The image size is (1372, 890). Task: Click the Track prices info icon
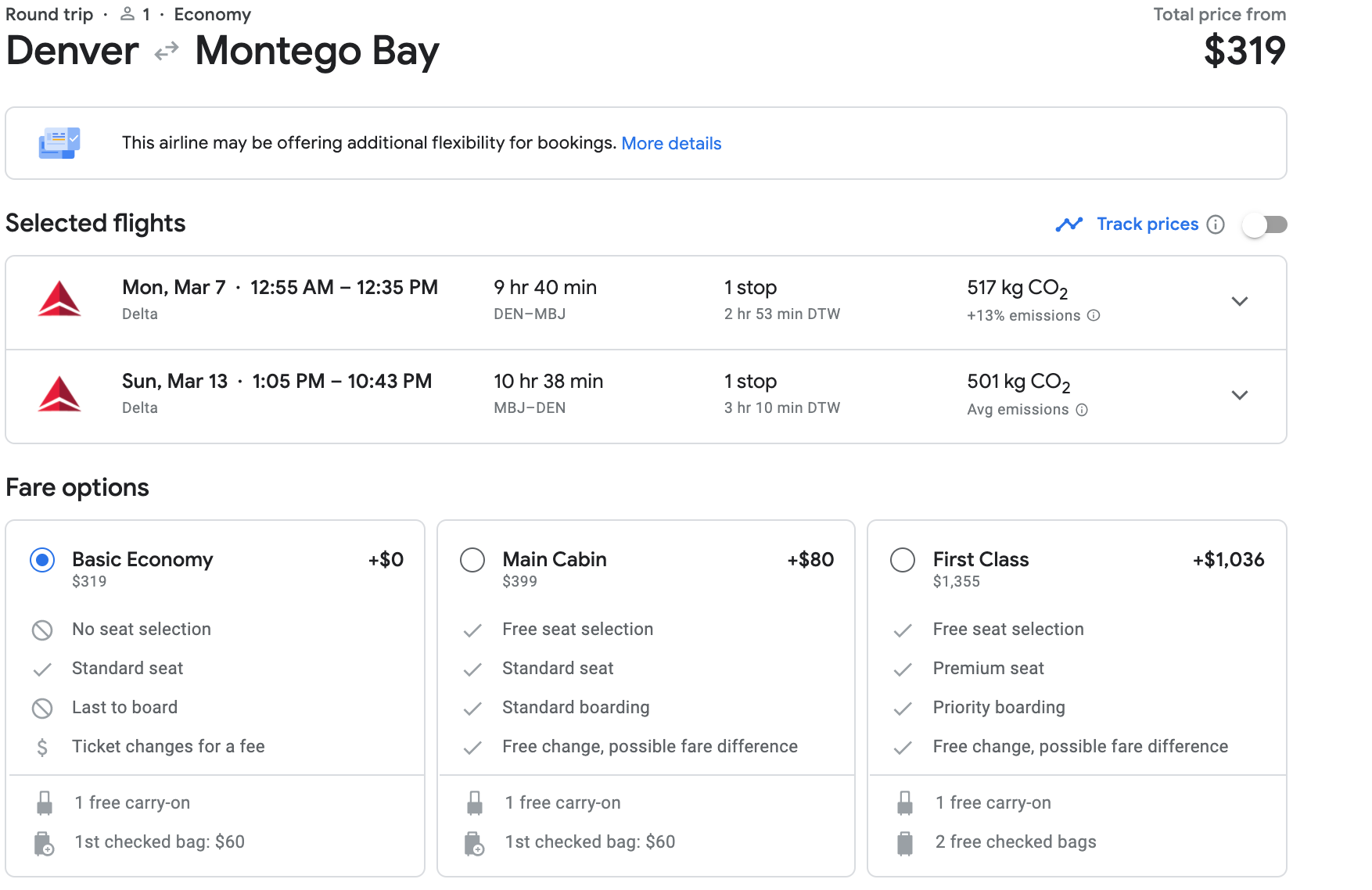point(1215,225)
